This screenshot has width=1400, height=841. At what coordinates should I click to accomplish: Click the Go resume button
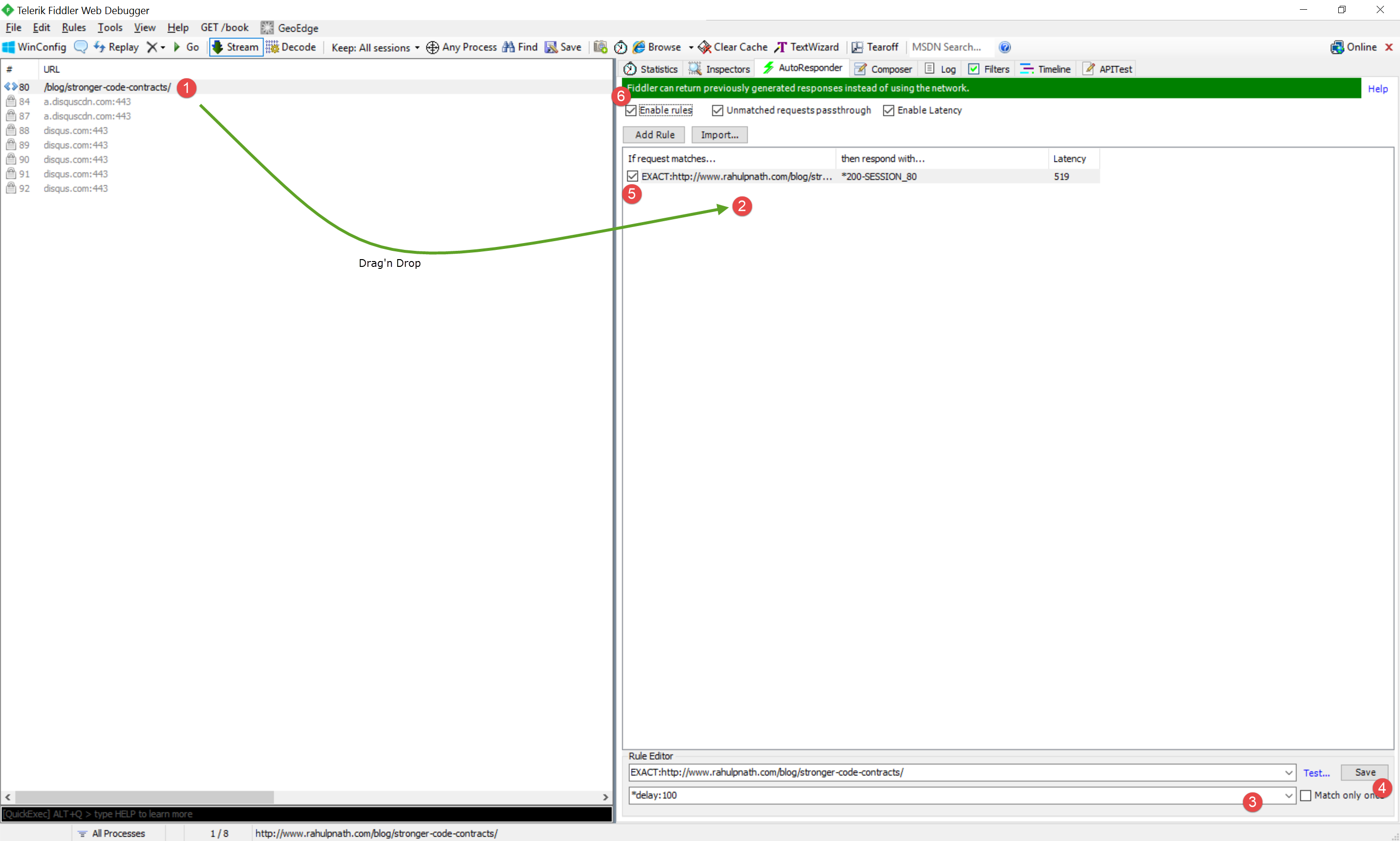coord(186,47)
